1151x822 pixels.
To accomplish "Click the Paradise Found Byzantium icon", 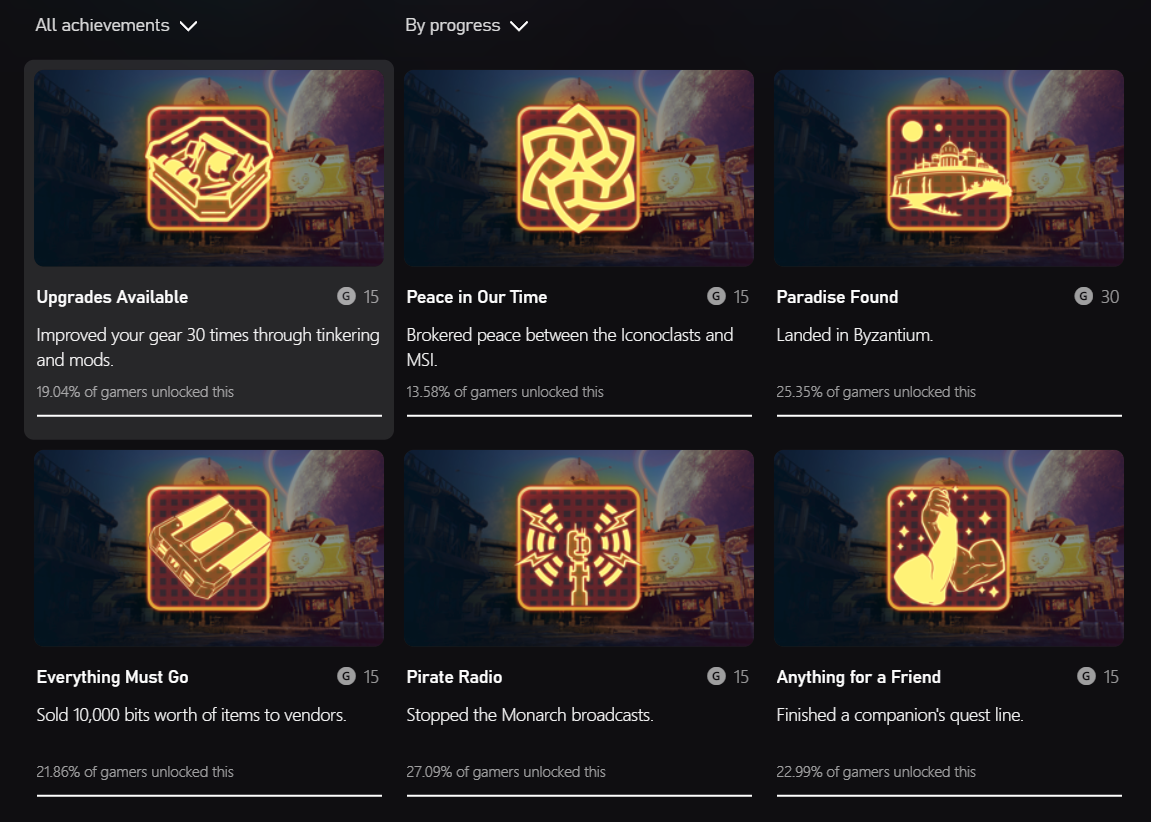I will point(948,168).
